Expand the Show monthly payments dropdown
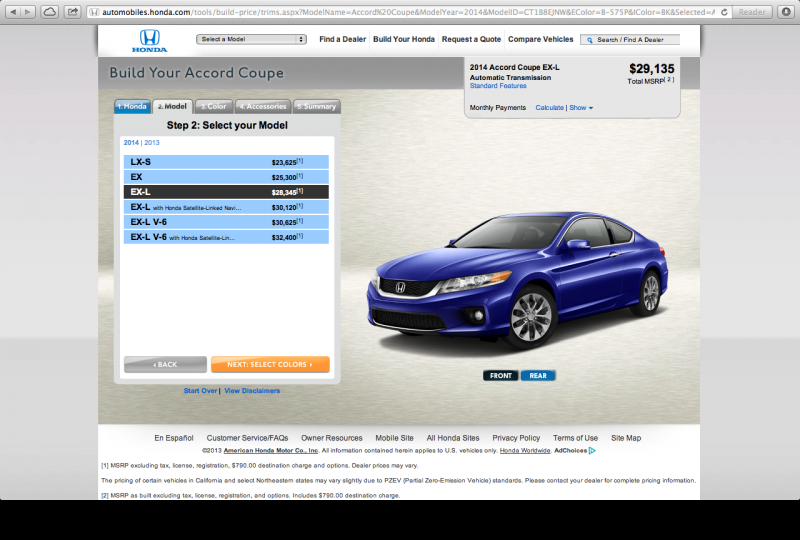This screenshot has width=800, height=540. click(581, 108)
